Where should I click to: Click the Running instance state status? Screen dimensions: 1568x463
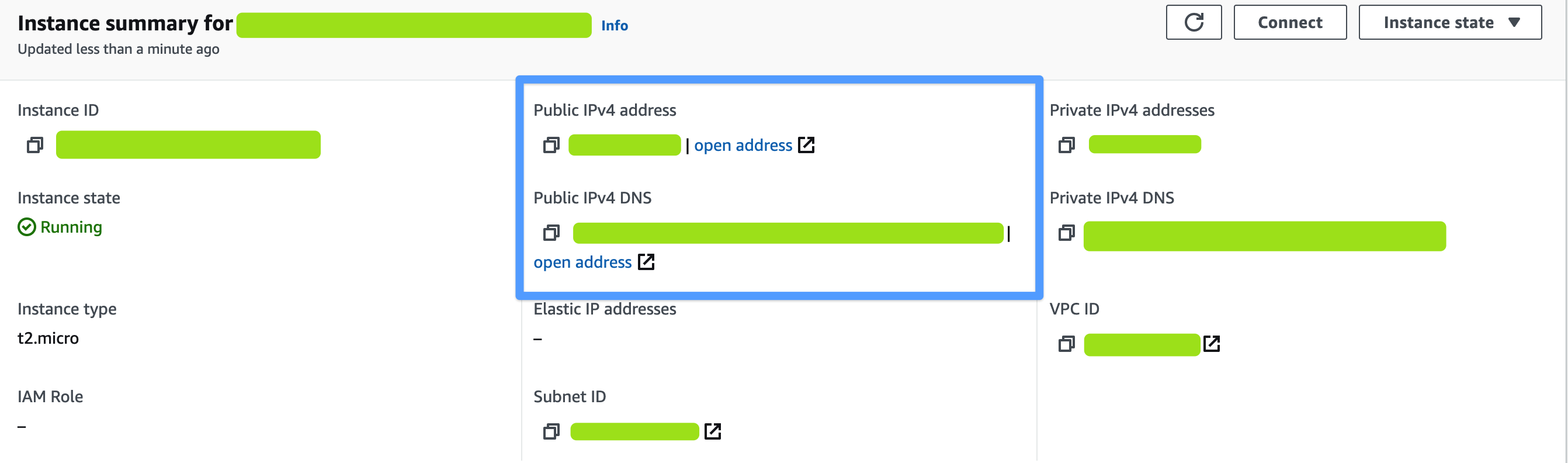(71, 227)
